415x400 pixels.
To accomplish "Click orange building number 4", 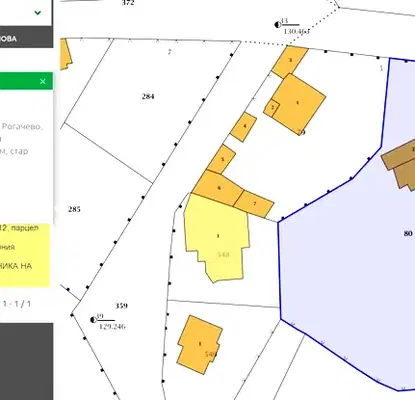I will (x=244, y=127).
